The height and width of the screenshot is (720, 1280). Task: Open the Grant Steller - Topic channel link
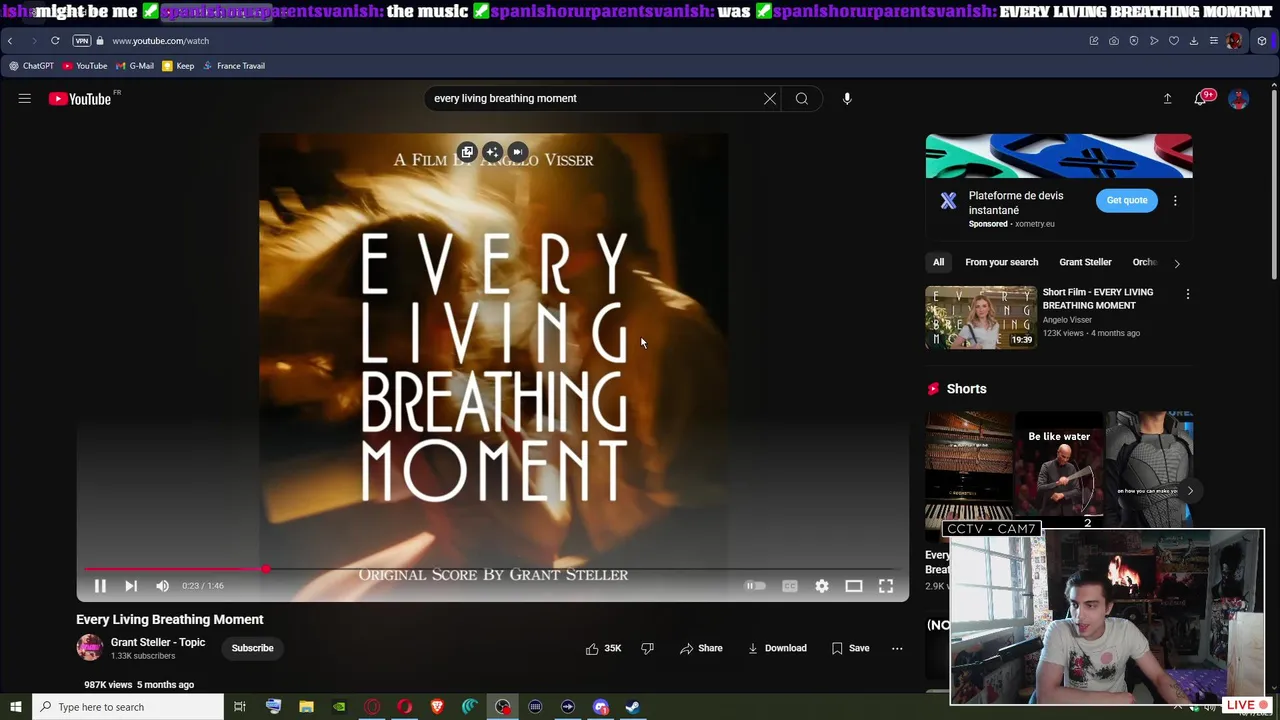point(158,642)
